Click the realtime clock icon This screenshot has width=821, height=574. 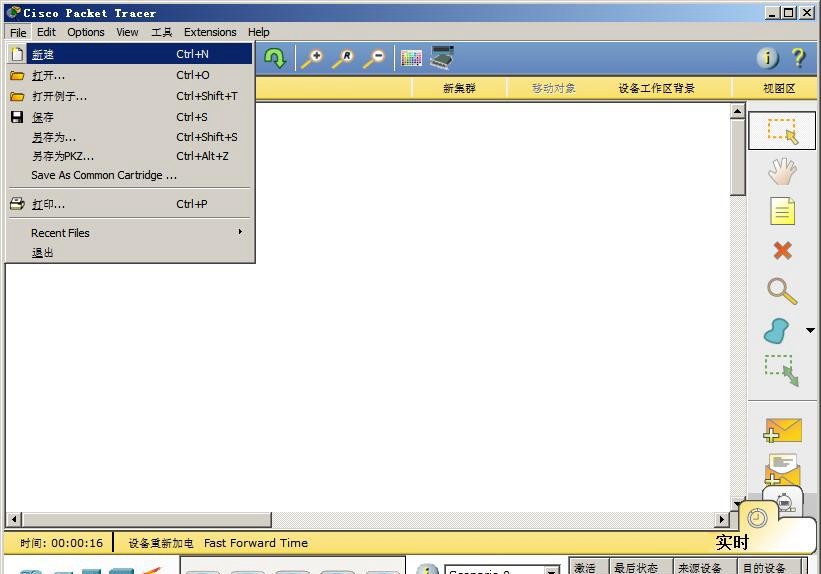point(757,518)
